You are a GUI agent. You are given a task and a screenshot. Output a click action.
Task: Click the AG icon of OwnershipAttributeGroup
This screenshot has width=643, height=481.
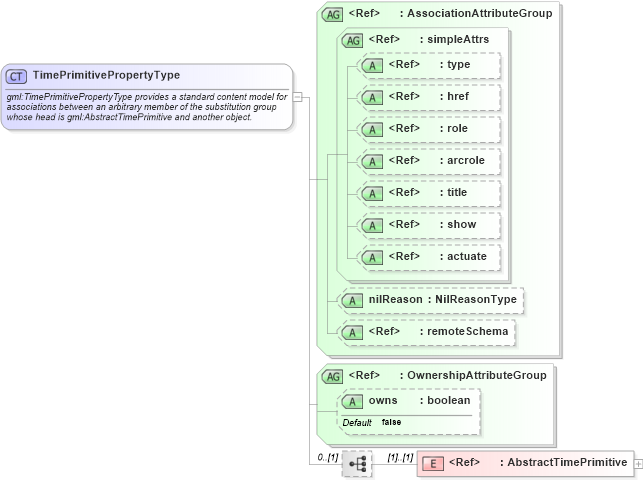tap(332, 376)
